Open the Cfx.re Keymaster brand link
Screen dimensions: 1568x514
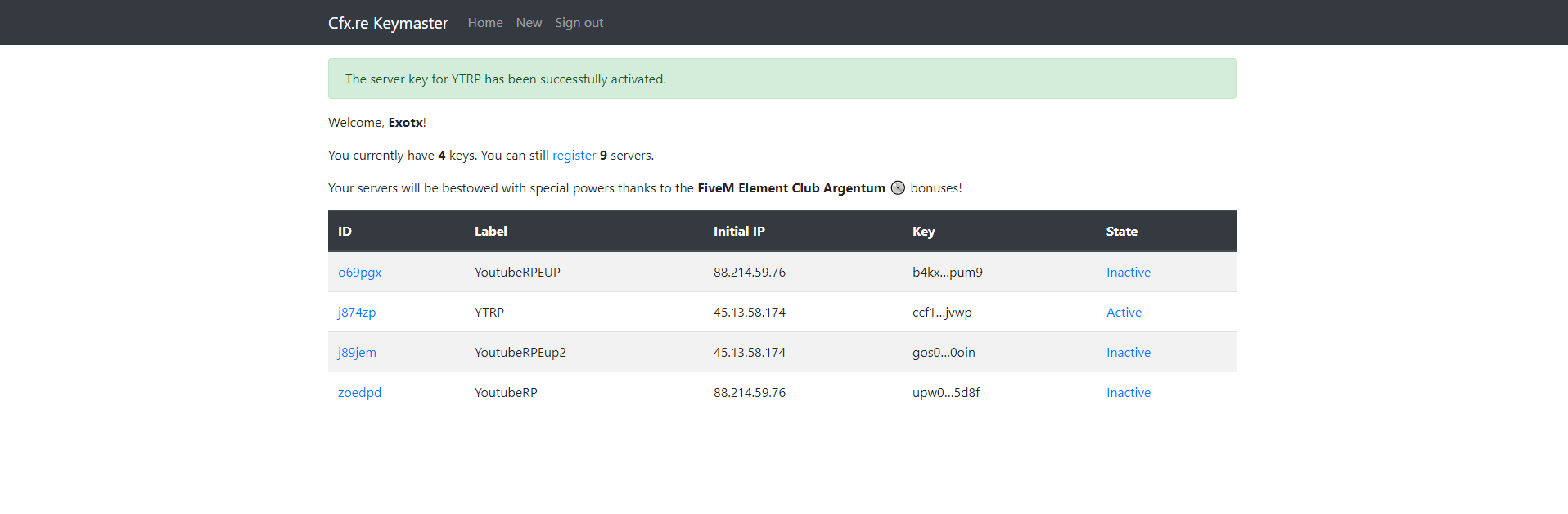click(x=388, y=23)
